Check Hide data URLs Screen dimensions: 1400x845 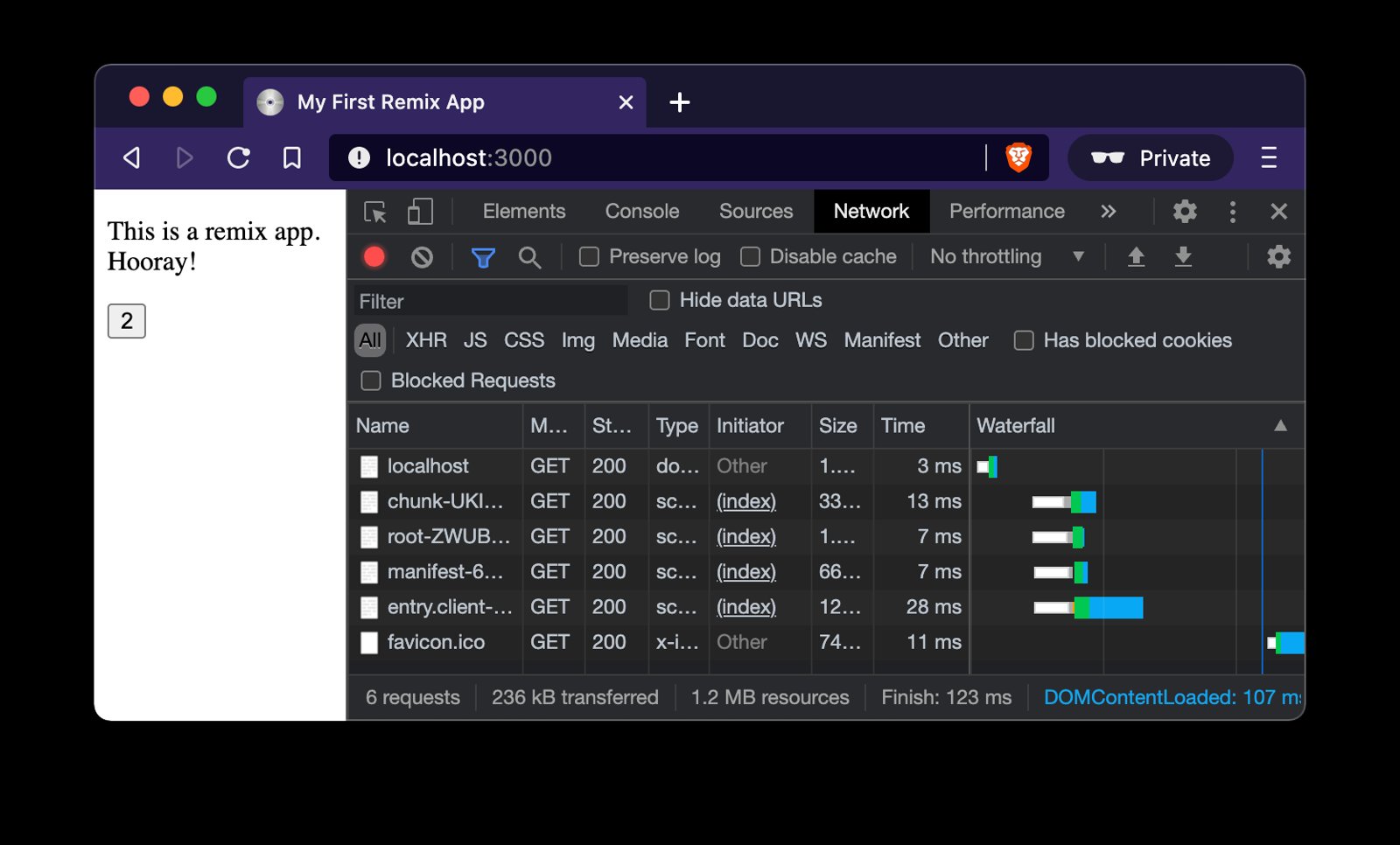point(660,300)
